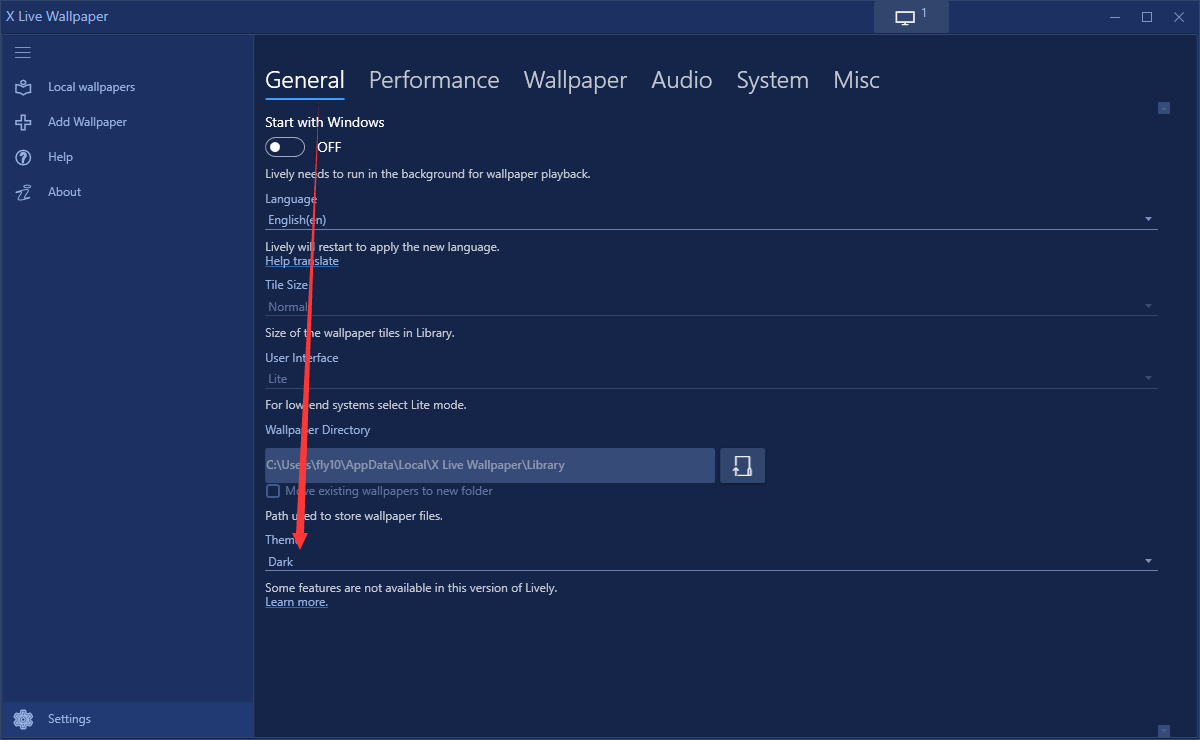Maximize the X Live Wallpaper window
Viewport: 1200px width, 740px height.
point(1147,17)
